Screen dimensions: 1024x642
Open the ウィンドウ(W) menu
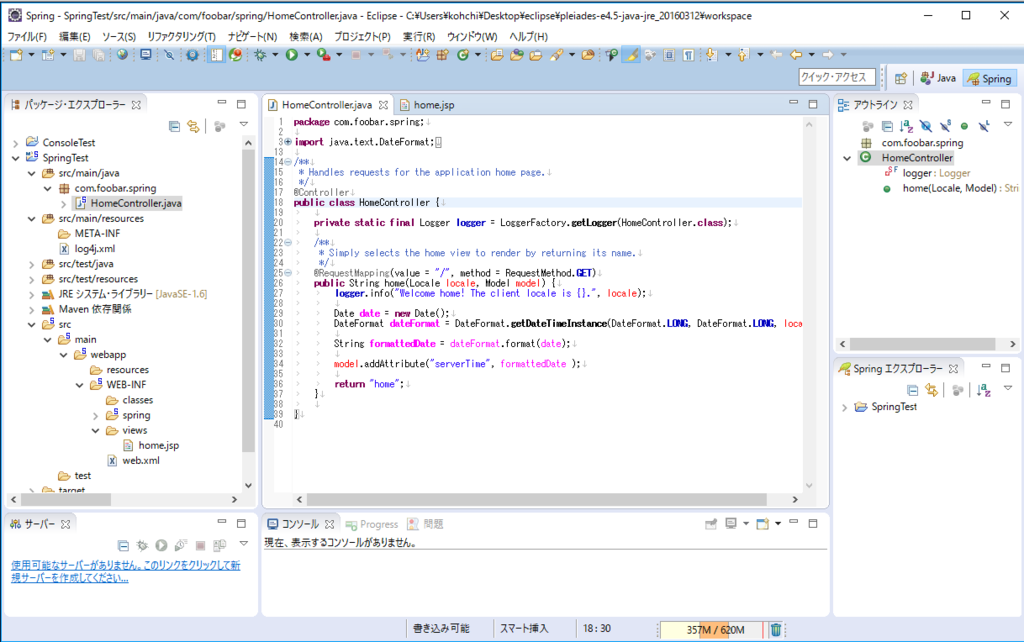click(472, 37)
